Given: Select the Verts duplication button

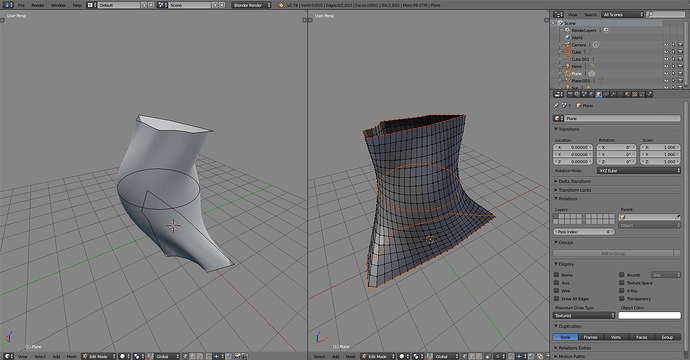Looking at the screenshot, I should coord(616,337).
